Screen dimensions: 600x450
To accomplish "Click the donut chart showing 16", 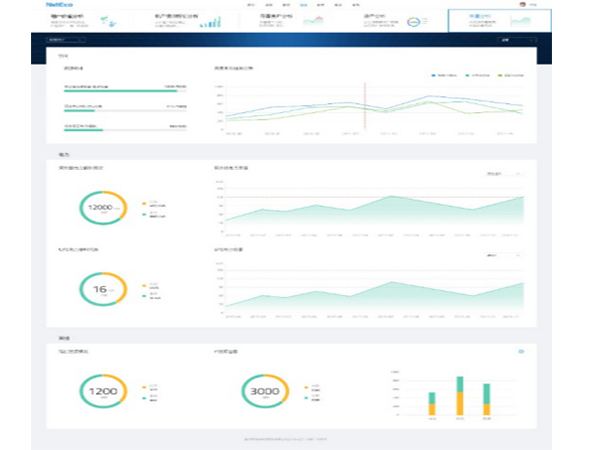I will [x=101, y=290].
